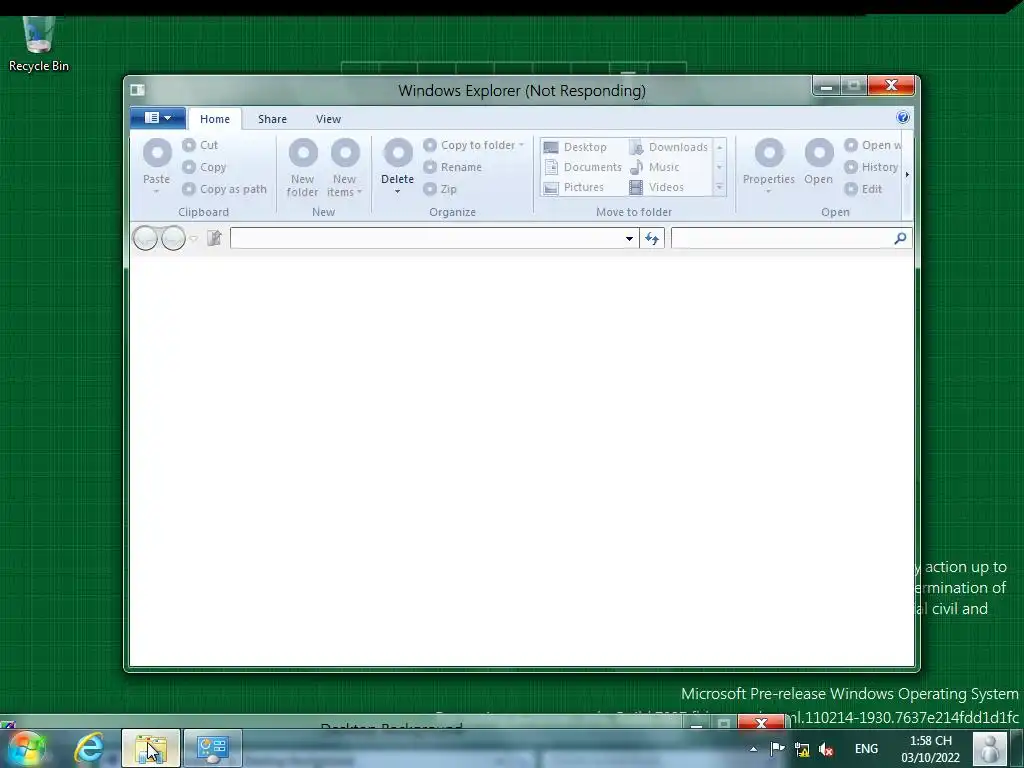Image resolution: width=1024 pixels, height=768 pixels.
Task: Choose Copy in Clipboard group
Action: coord(204,167)
